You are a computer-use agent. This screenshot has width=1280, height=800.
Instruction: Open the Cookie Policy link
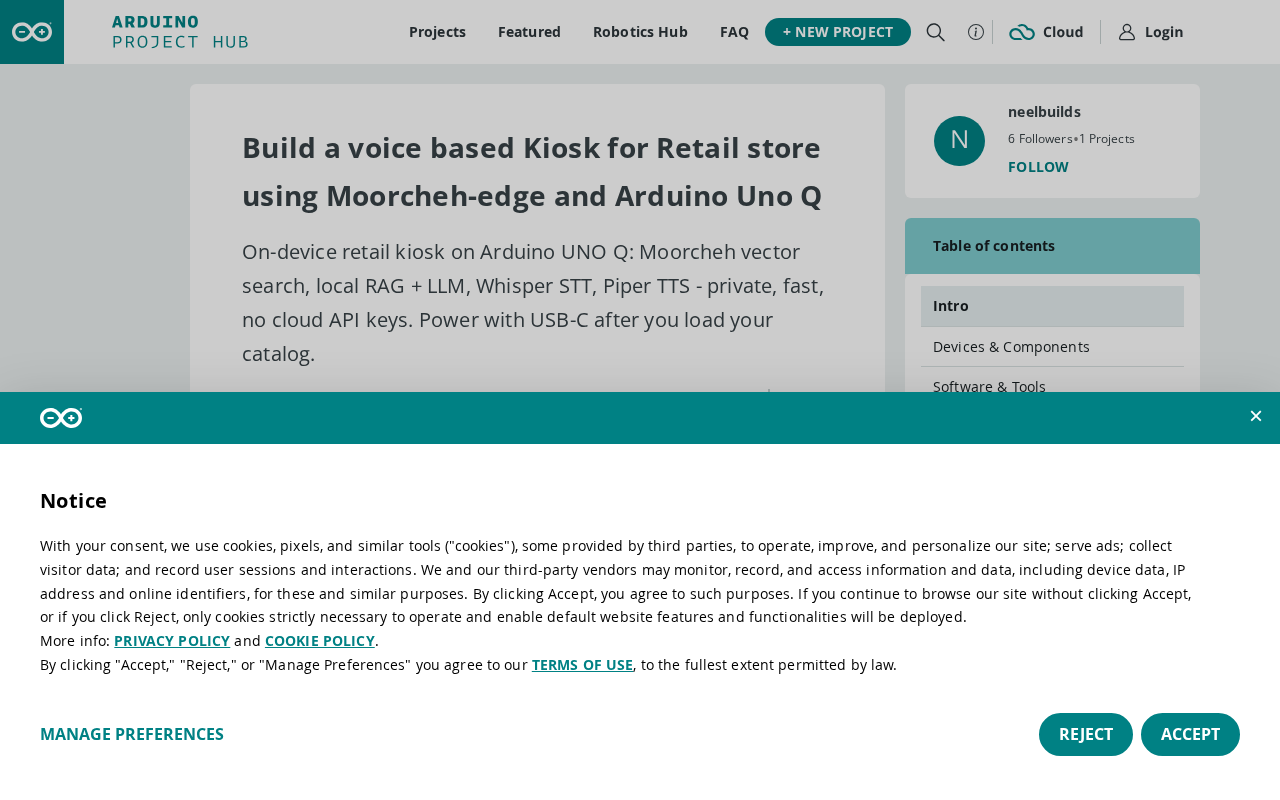pyautogui.click(x=320, y=641)
